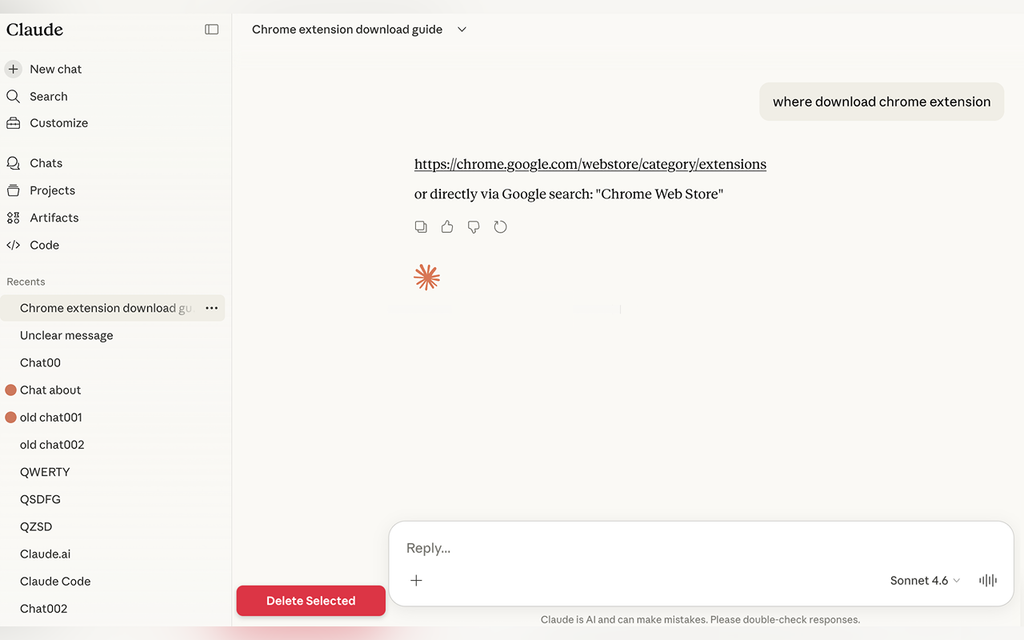
Task: Click the Projects folder icon
Action: point(13,191)
